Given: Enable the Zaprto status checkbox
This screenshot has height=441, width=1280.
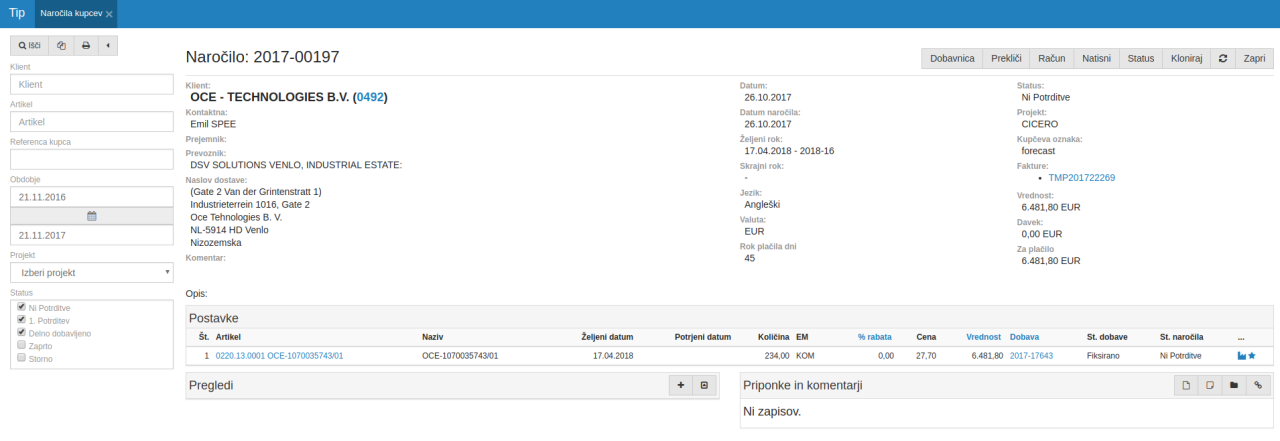Looking at the screenshot, I should click(21, 345).
